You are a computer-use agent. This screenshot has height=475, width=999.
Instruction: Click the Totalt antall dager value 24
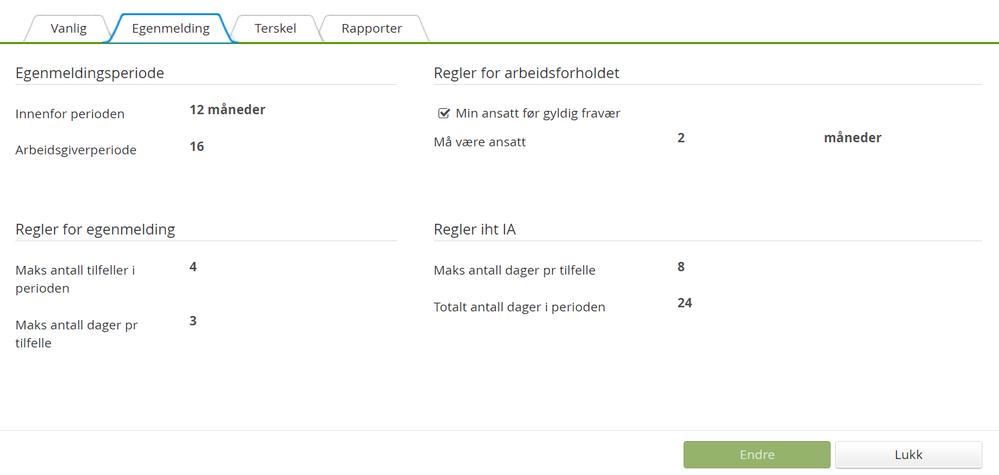coord(684,303)
